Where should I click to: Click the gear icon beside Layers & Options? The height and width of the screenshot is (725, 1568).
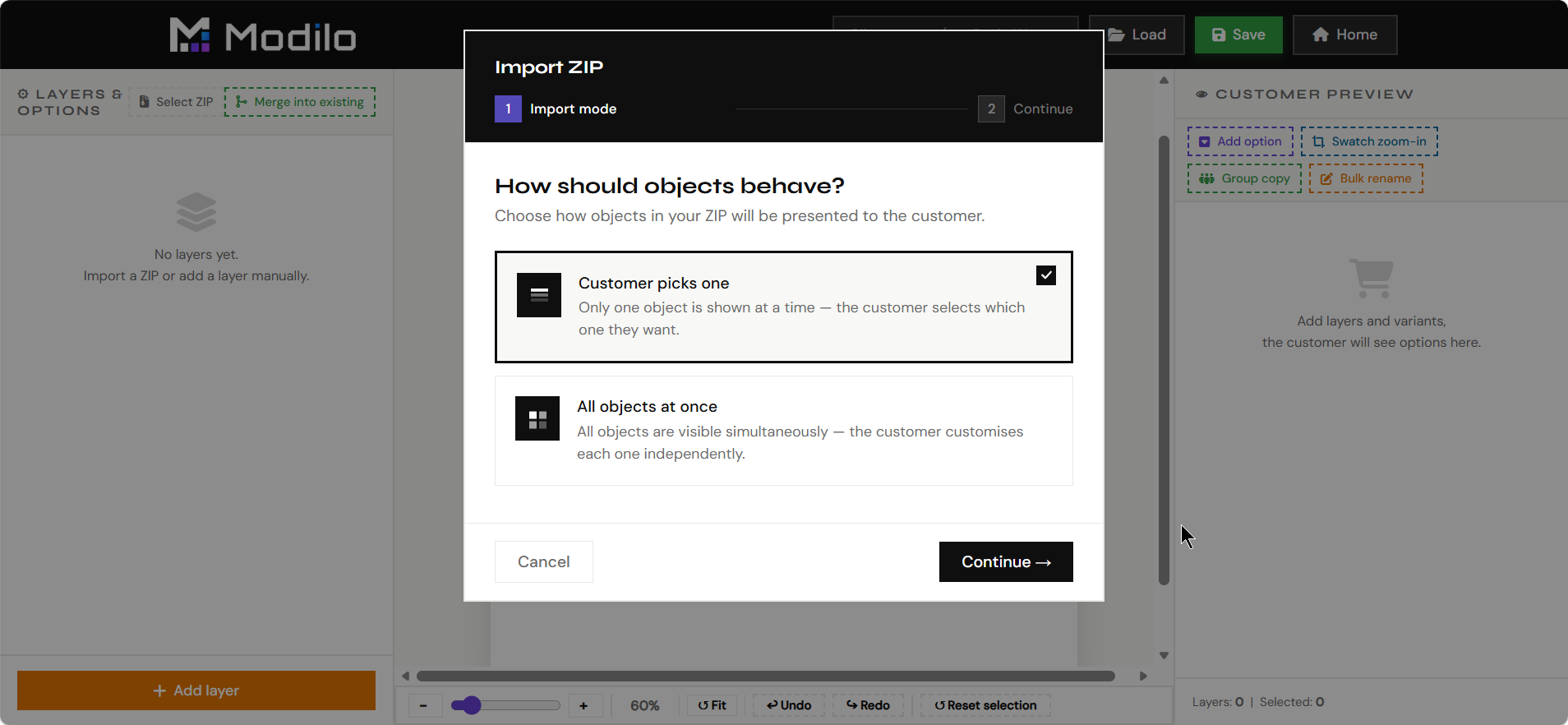pos(23,95)
